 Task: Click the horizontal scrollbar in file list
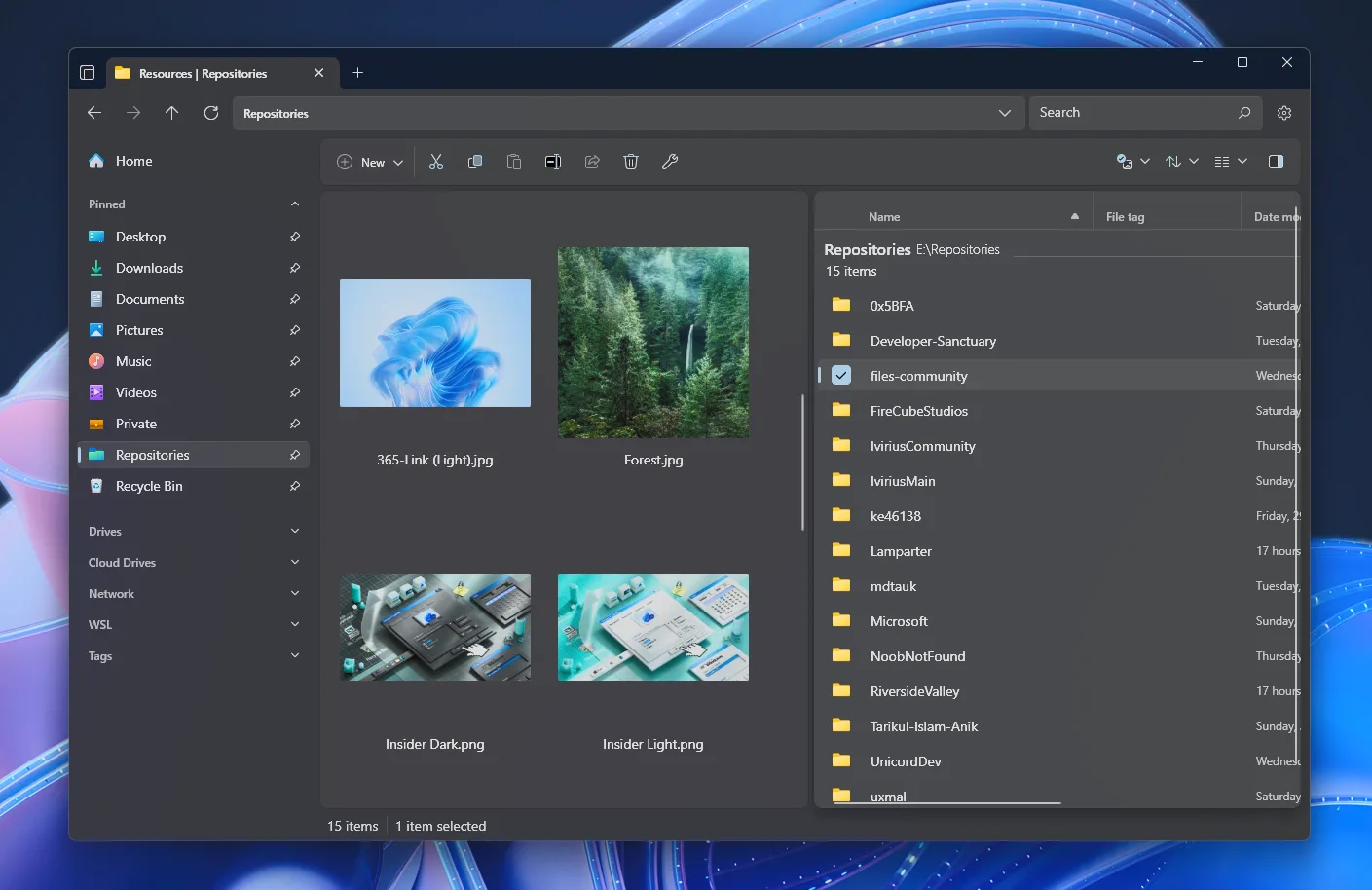coord(947,803)
